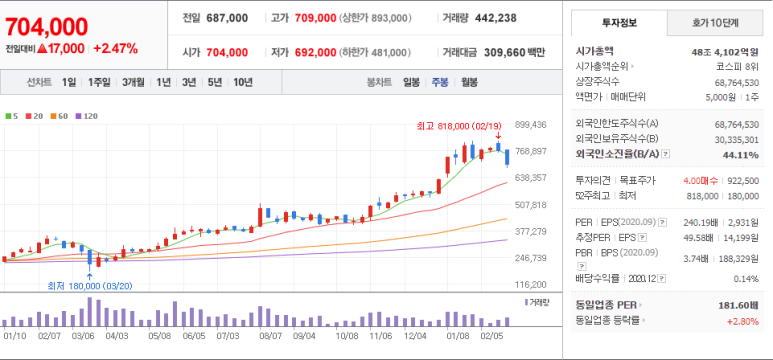Image resolution: width=773 pixels, height=360 pixels.
Task: Click the 상한가 893,000 text
Action: click(375, 18)
